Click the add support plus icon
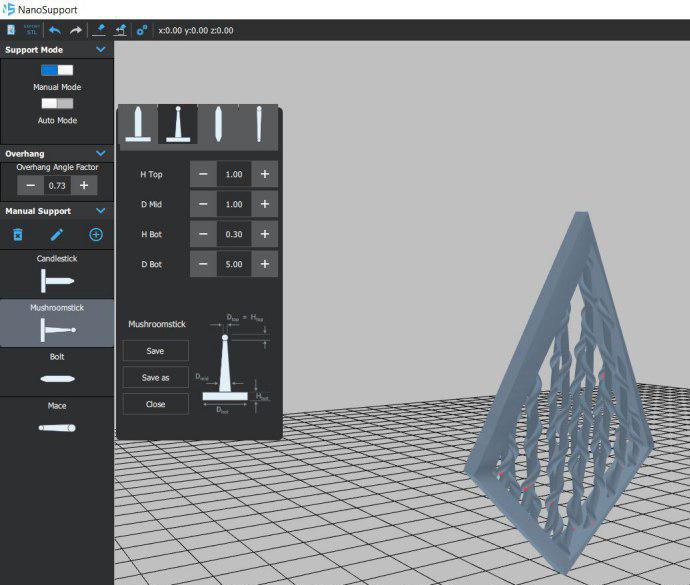 tap(96, 235)
